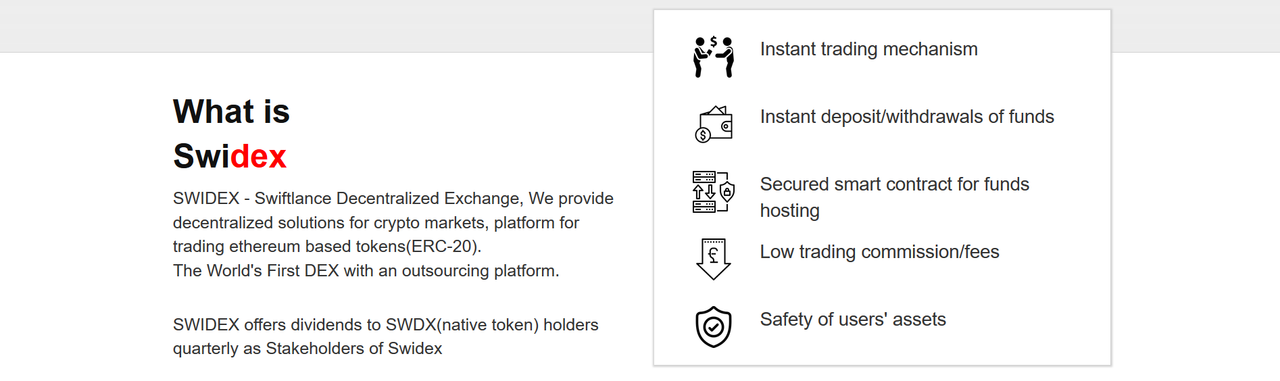
Task: Click the SWIDEX Swiftlance Decentralized Exchange paragraph
Action: 393,234
